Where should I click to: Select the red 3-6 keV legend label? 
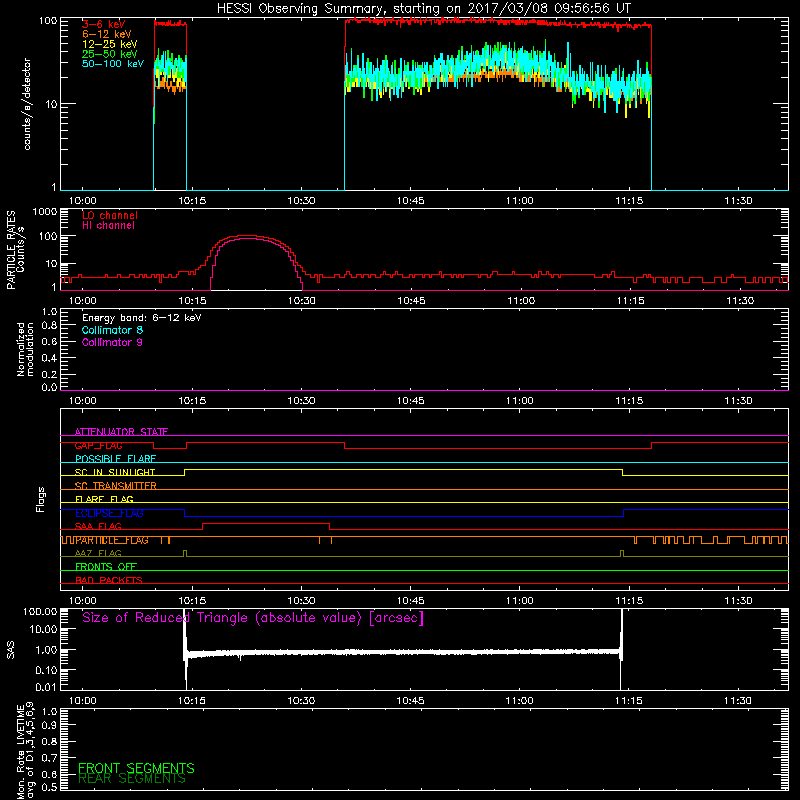click(104, 24)
